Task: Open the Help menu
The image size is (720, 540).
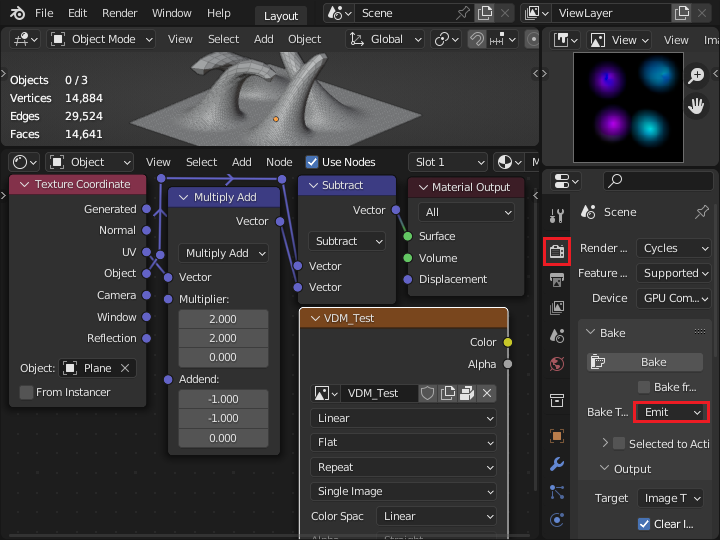Action: click(x=219, y=13)
